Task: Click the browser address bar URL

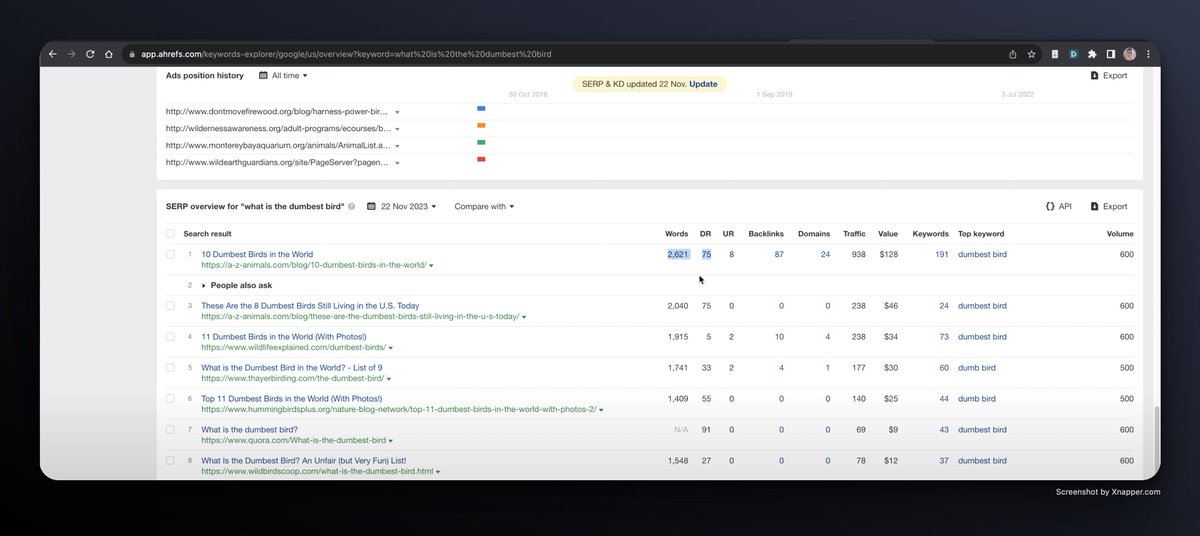Action: pos(345,54)
